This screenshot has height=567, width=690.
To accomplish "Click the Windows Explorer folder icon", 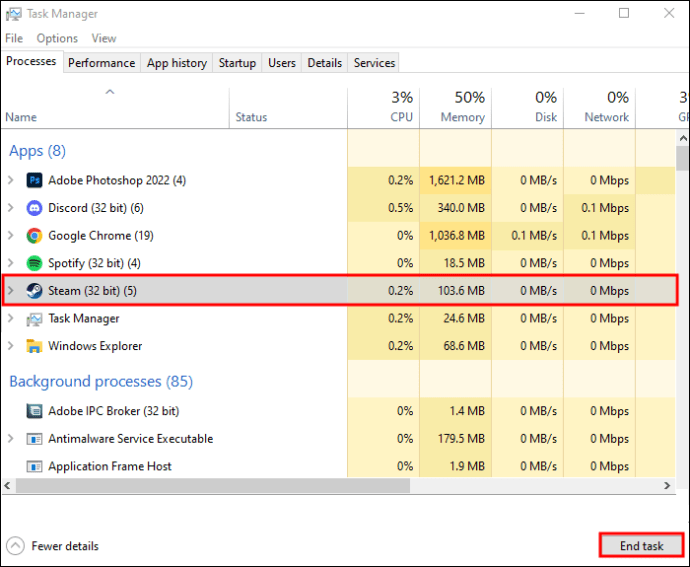I will click(34, 346).
